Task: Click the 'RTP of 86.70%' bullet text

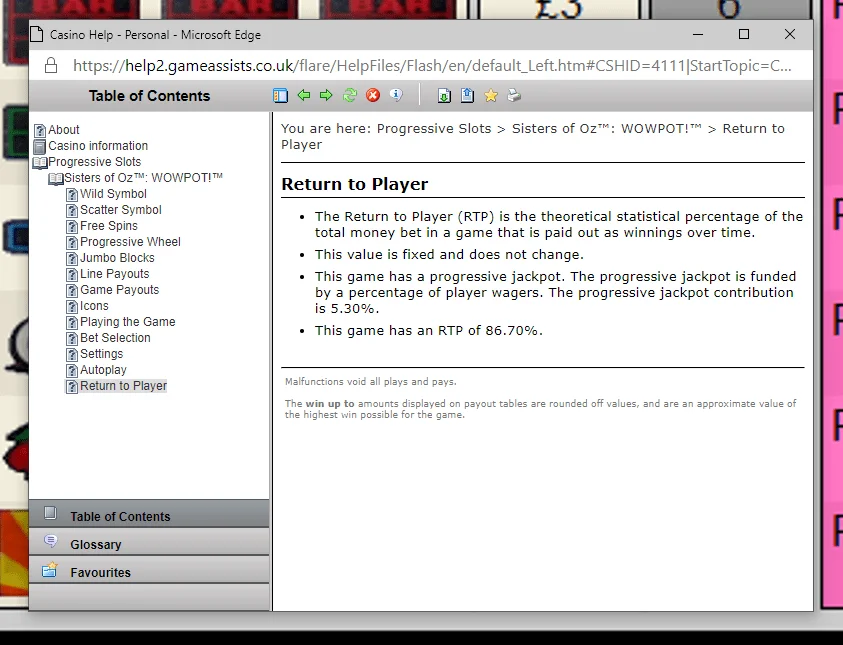Action: tap(429, 331)
